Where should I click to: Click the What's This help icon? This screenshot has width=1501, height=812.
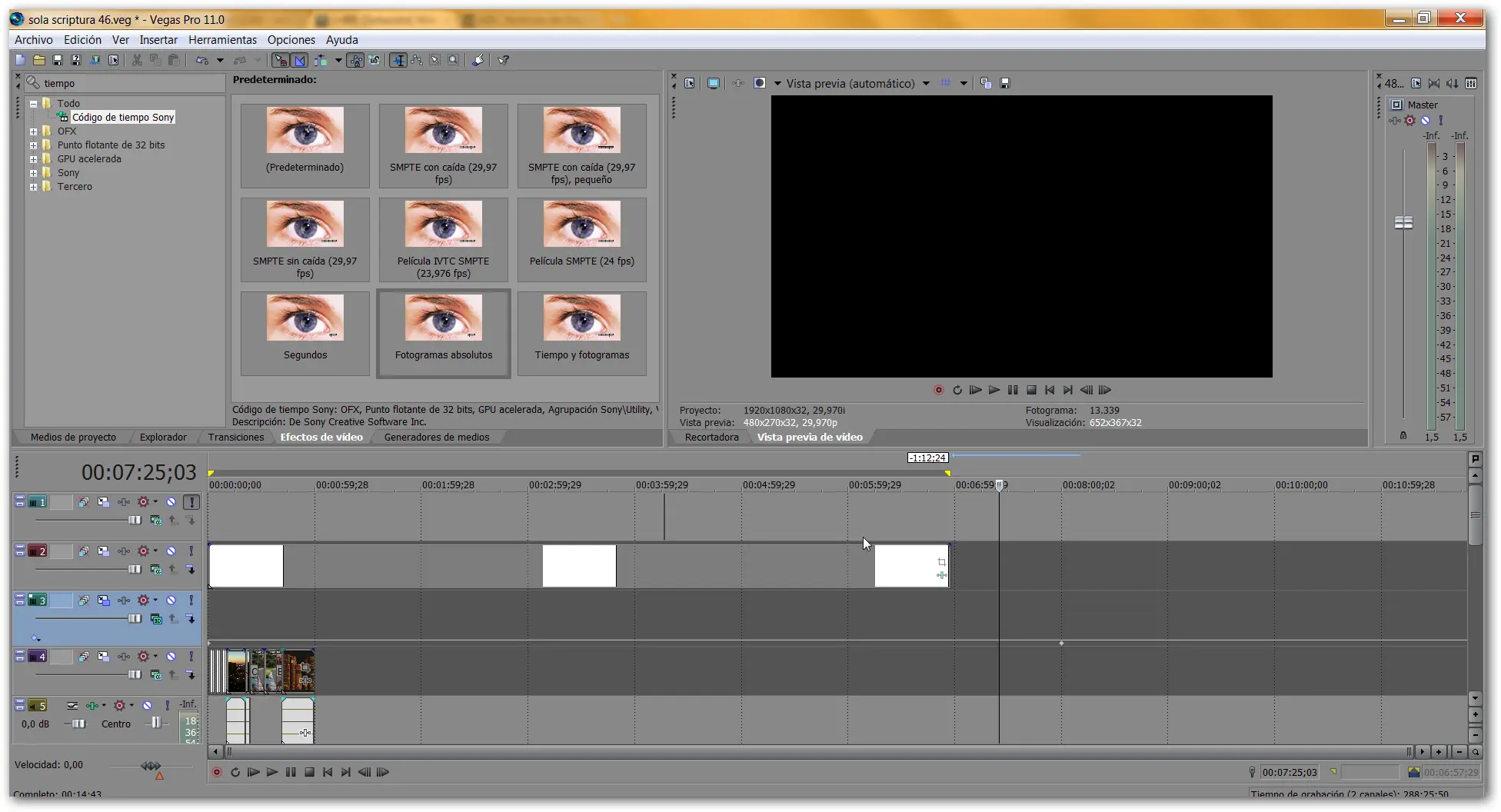tap(504, 60)
